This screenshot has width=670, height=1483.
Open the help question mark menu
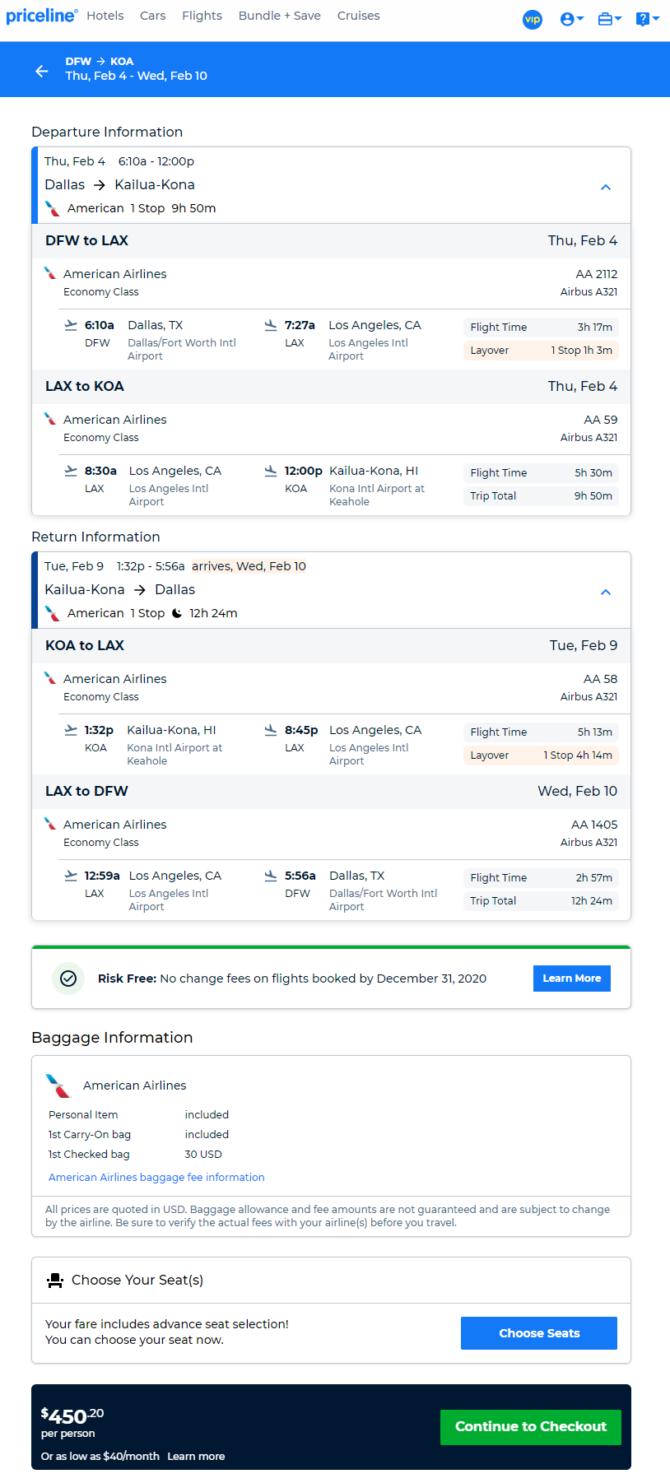coord(647,19)
